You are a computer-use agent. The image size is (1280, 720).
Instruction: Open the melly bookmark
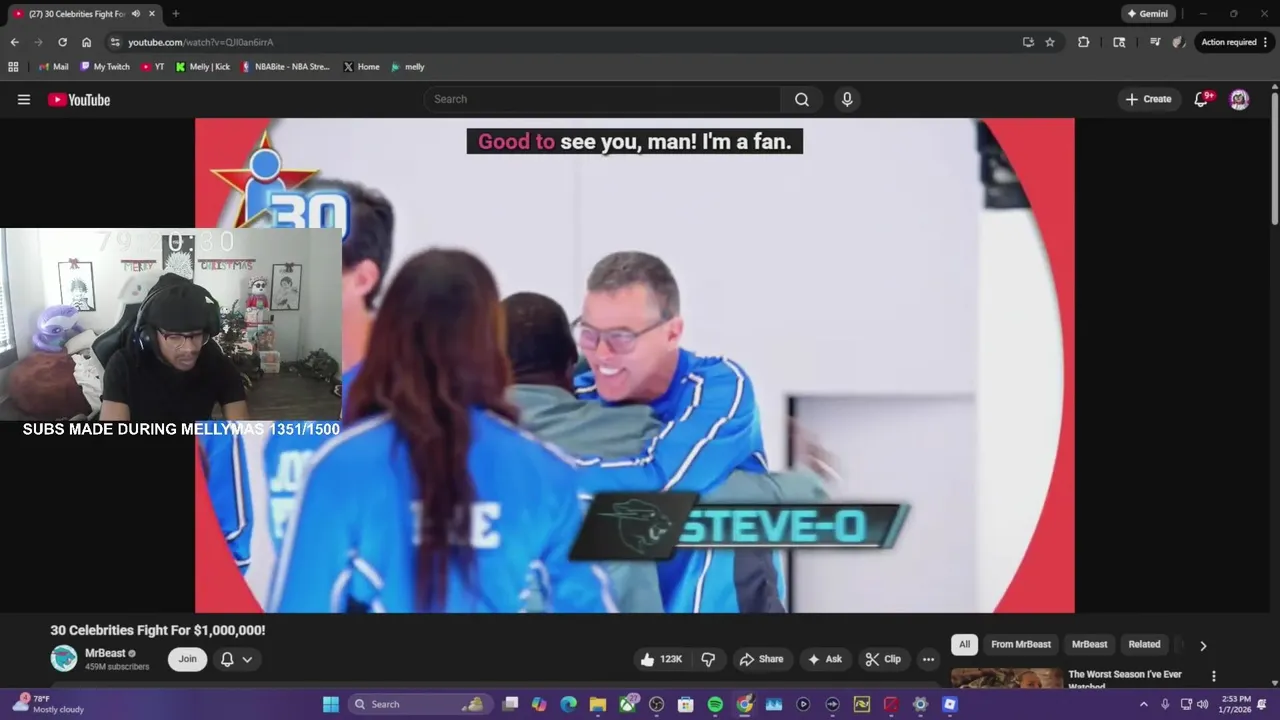(408, 67)
